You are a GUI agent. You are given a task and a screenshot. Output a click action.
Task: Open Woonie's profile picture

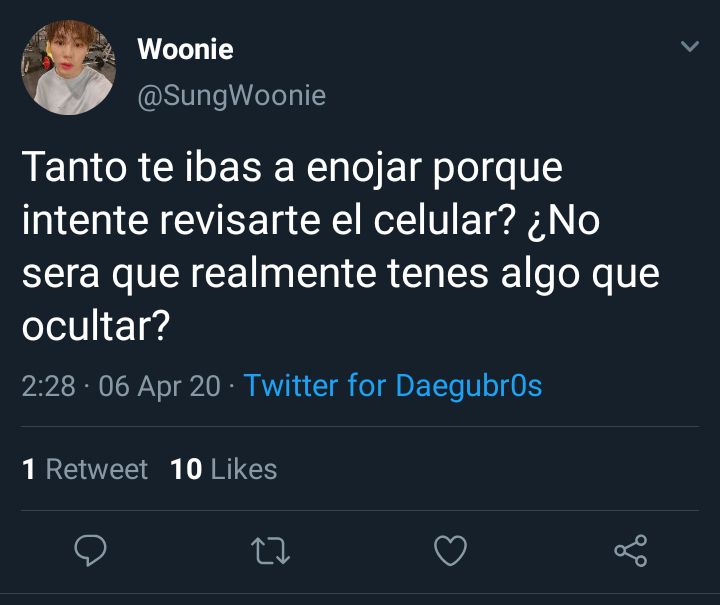[68, 67]
